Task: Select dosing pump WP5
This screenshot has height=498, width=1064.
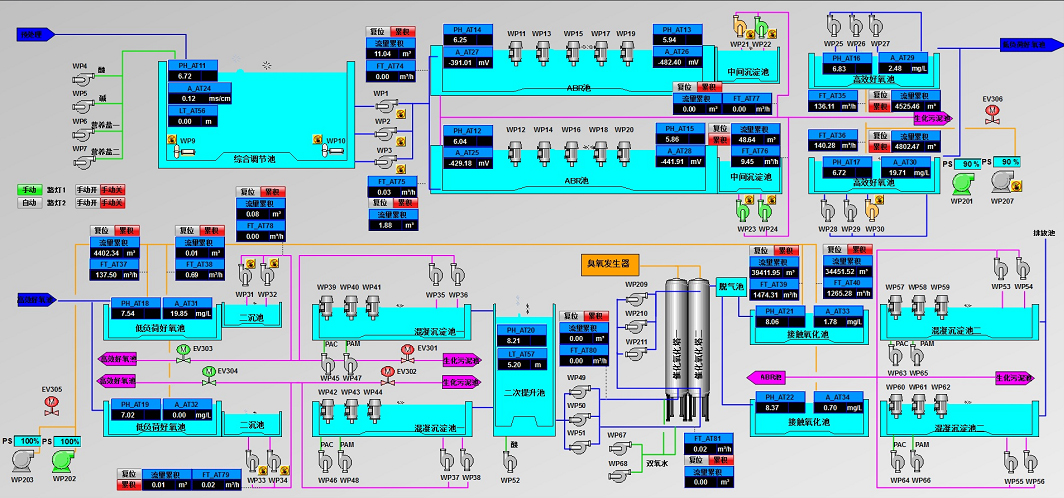Action: 83,107
